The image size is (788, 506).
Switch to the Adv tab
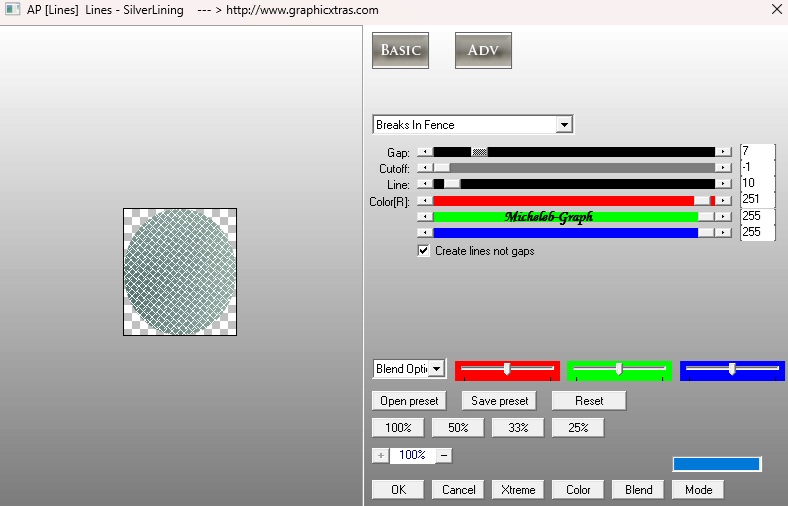483,51
